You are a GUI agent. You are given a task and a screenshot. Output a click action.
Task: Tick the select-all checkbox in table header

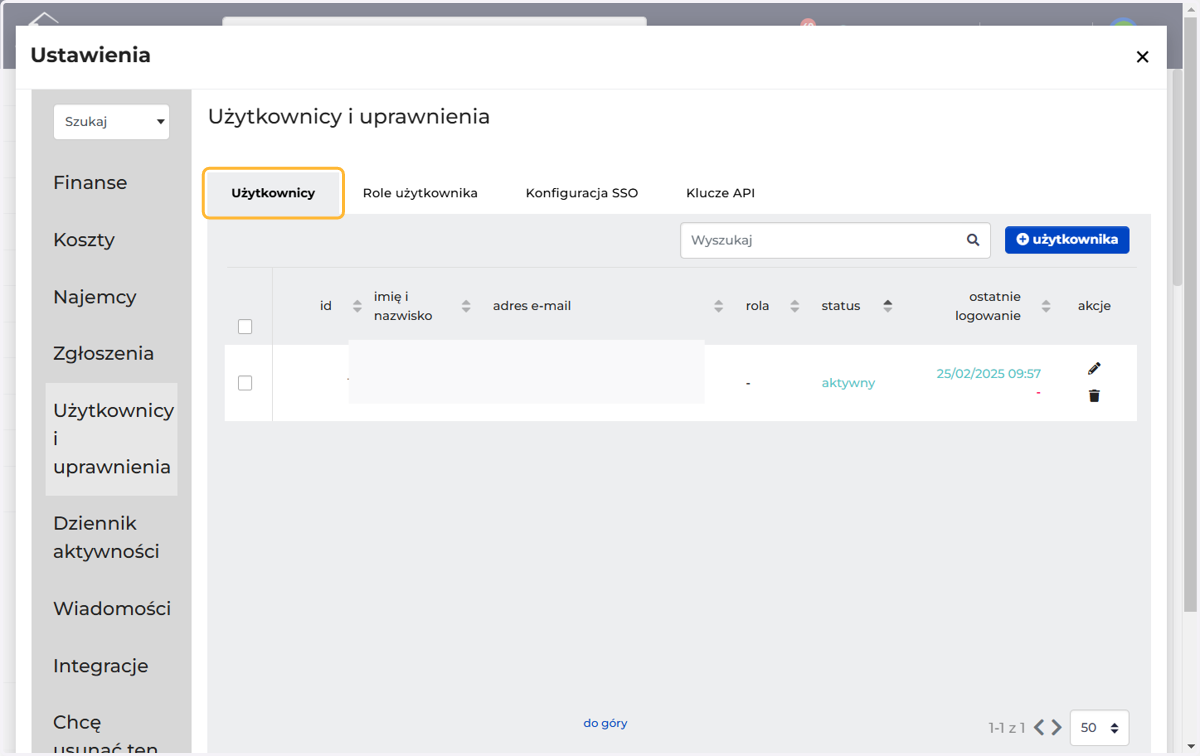coord(245,327)
